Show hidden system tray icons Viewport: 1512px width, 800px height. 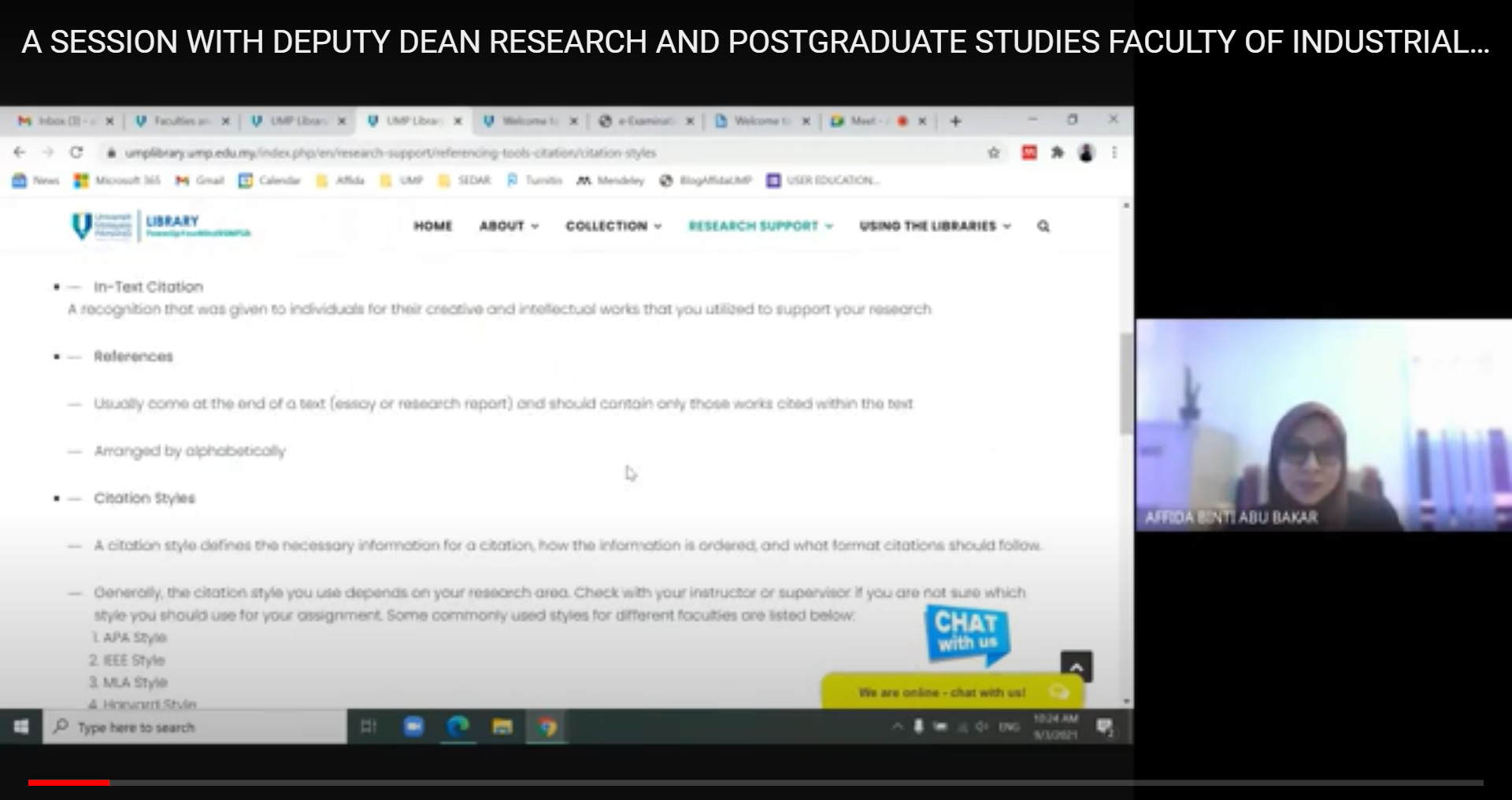pos(896,726)
